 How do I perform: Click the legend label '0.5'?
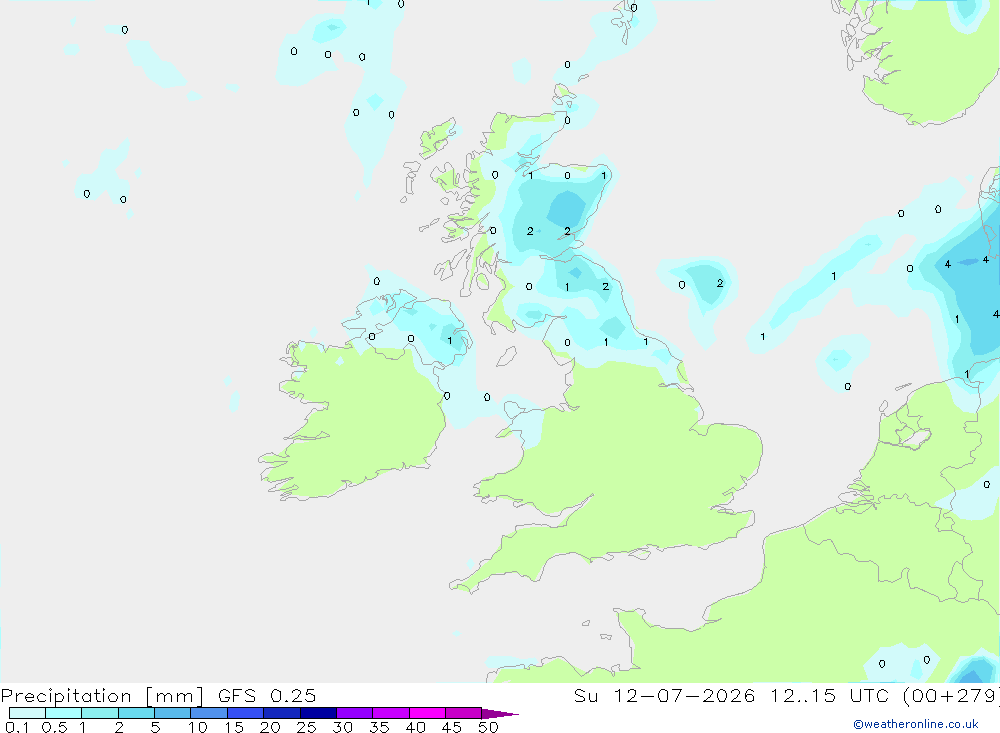coord(54,727)
